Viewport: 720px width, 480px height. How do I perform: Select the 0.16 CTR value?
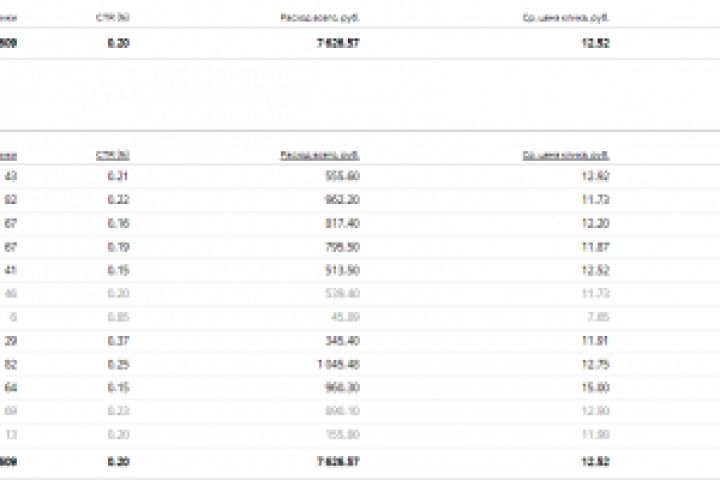pyautogui.click(x=120, y=223)
